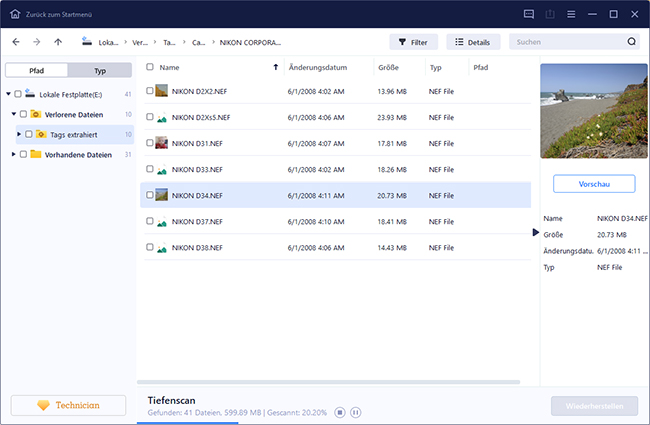Switch to the Pfad tab
650x425 pixels.
click(36, 70)
